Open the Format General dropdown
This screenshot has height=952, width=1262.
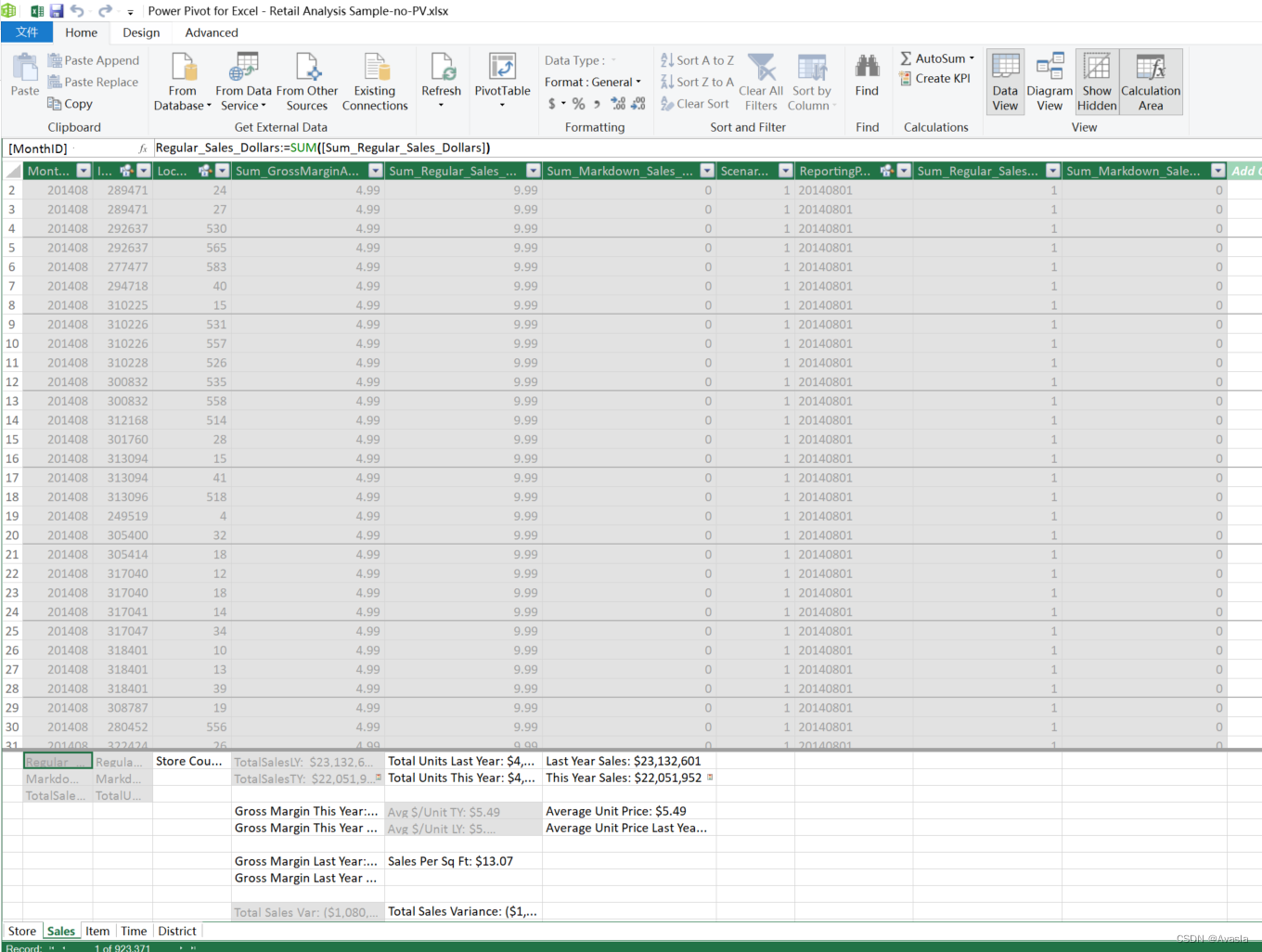[593, 82]
